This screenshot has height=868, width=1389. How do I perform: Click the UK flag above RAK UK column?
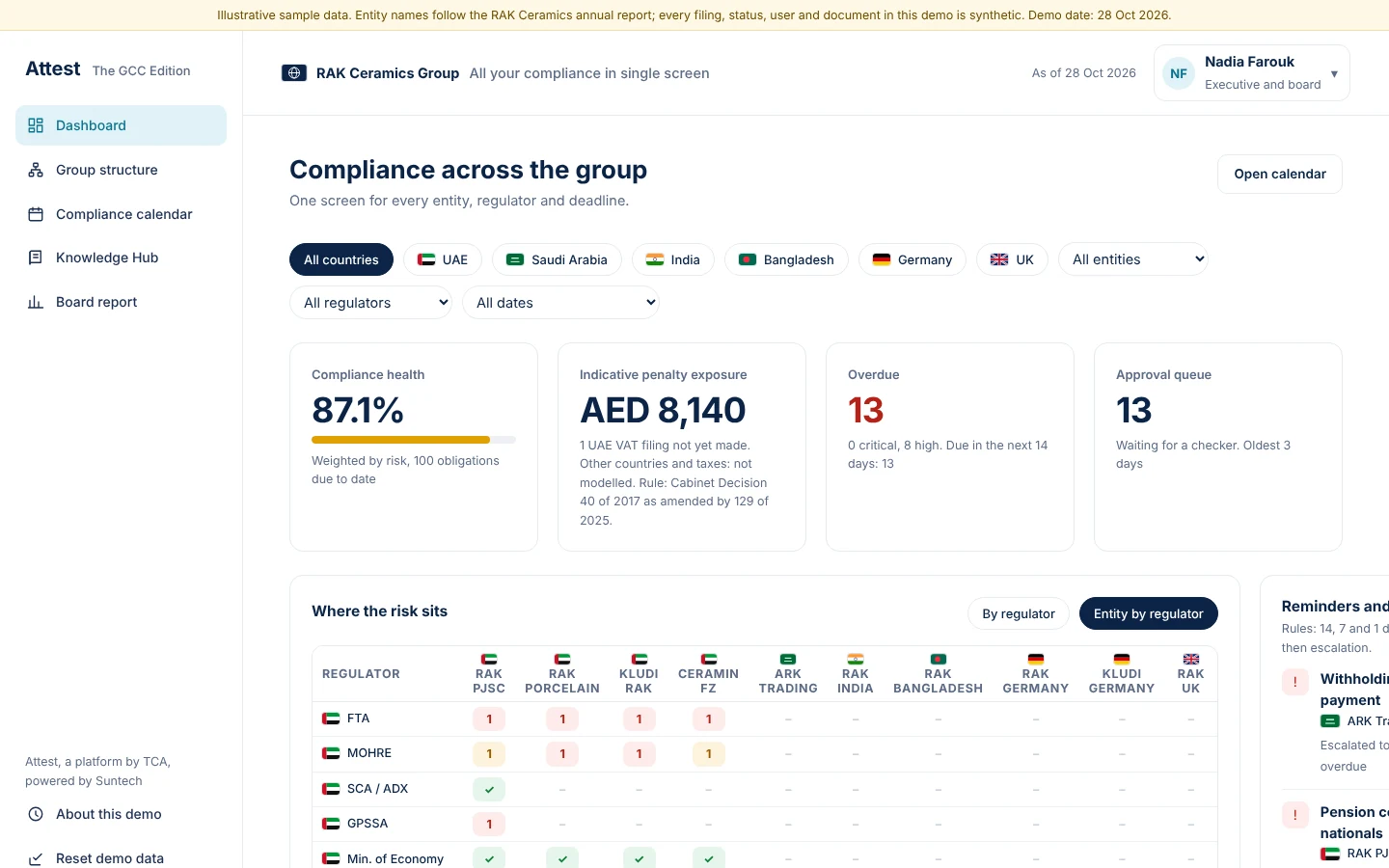click(x=1191, y=659)
